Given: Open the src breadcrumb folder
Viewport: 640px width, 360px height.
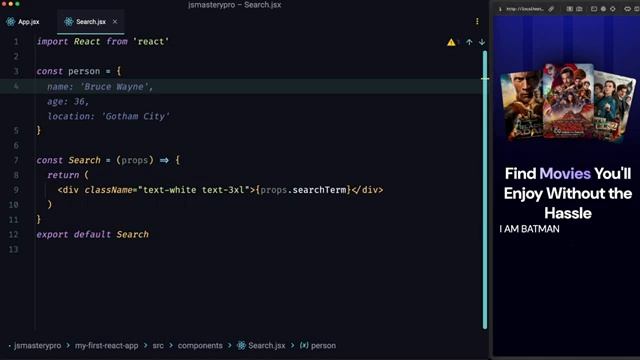Looking at the screenshot, I should (x=158, y=345).
